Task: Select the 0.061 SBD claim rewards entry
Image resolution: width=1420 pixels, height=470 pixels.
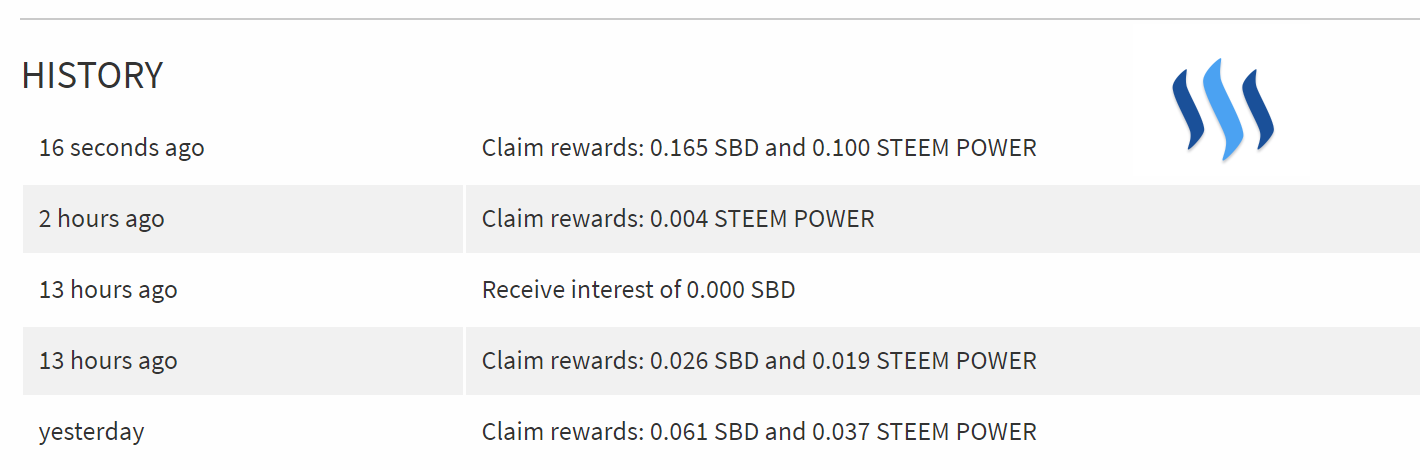Action: coord(758,432)
